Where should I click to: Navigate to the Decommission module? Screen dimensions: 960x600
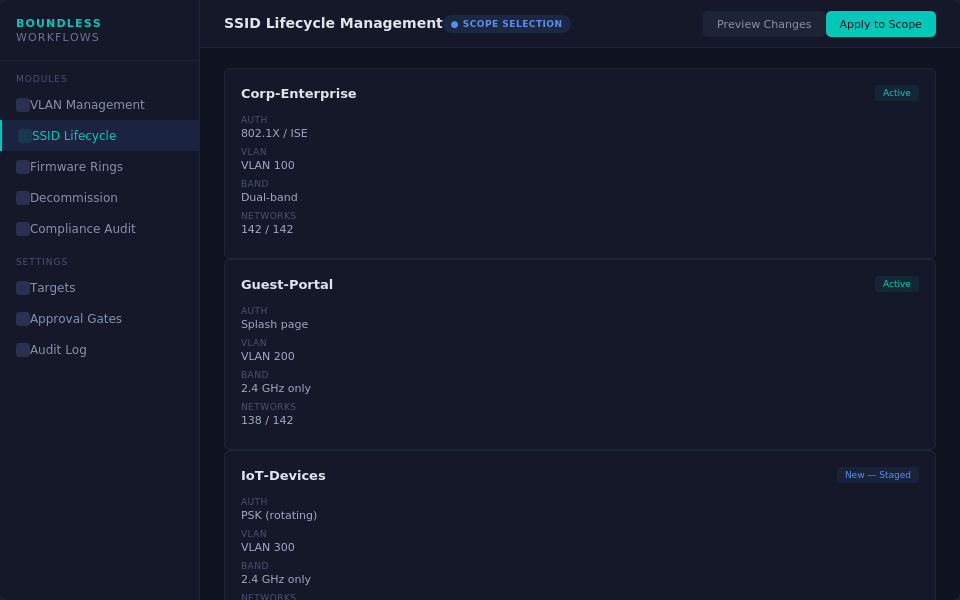pyautogui.click(x=74, y=198)
